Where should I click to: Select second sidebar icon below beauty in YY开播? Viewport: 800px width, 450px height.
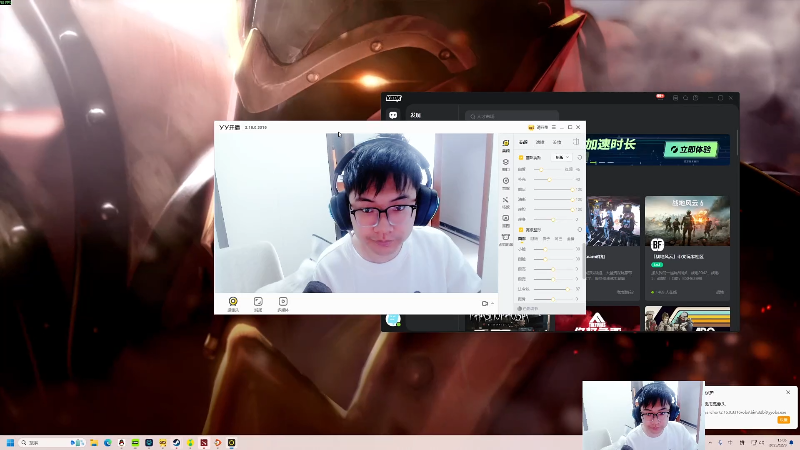[506, 164]
